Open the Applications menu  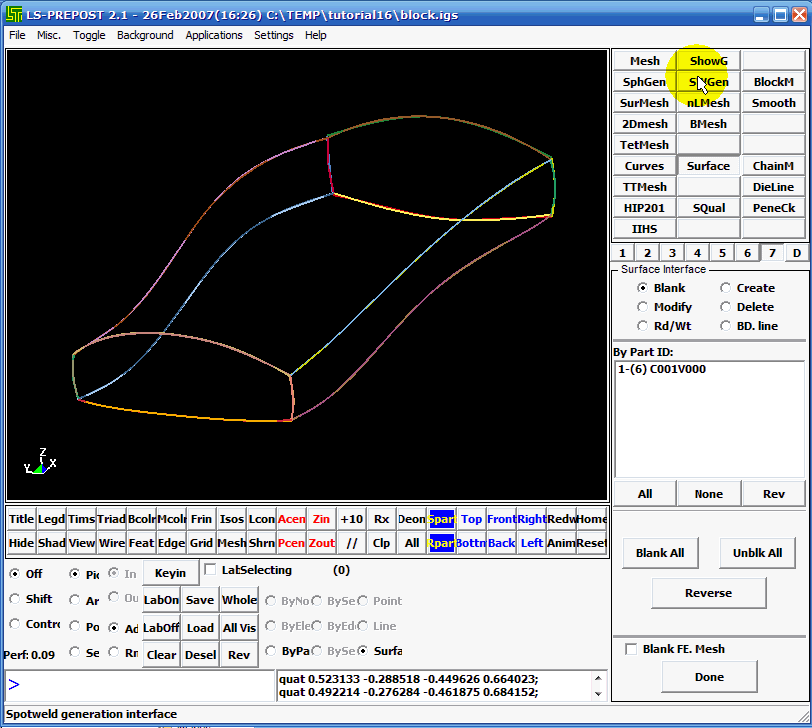click(x=213, y=35)
